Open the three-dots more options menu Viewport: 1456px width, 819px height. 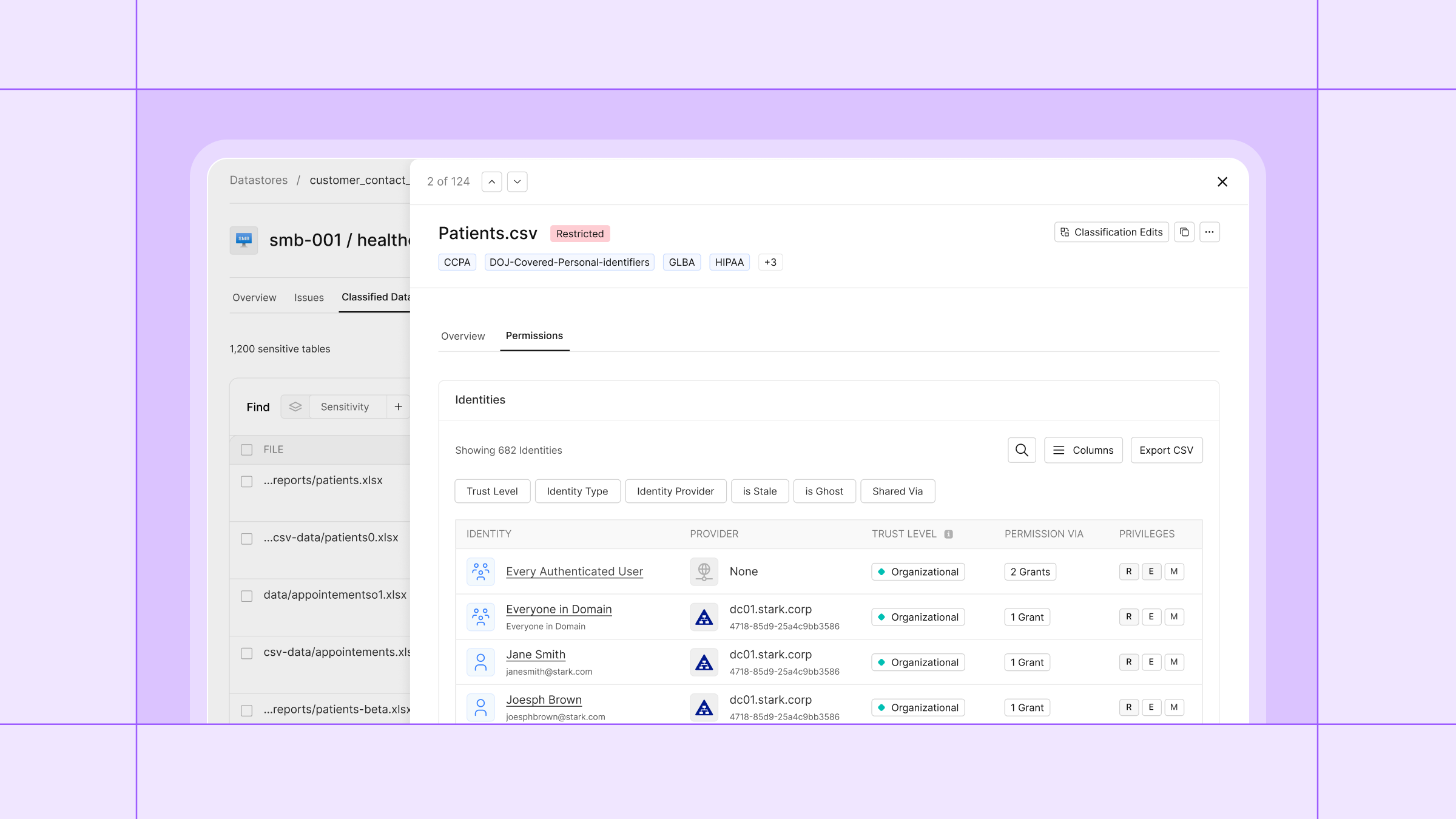(x=1209, y=232)
